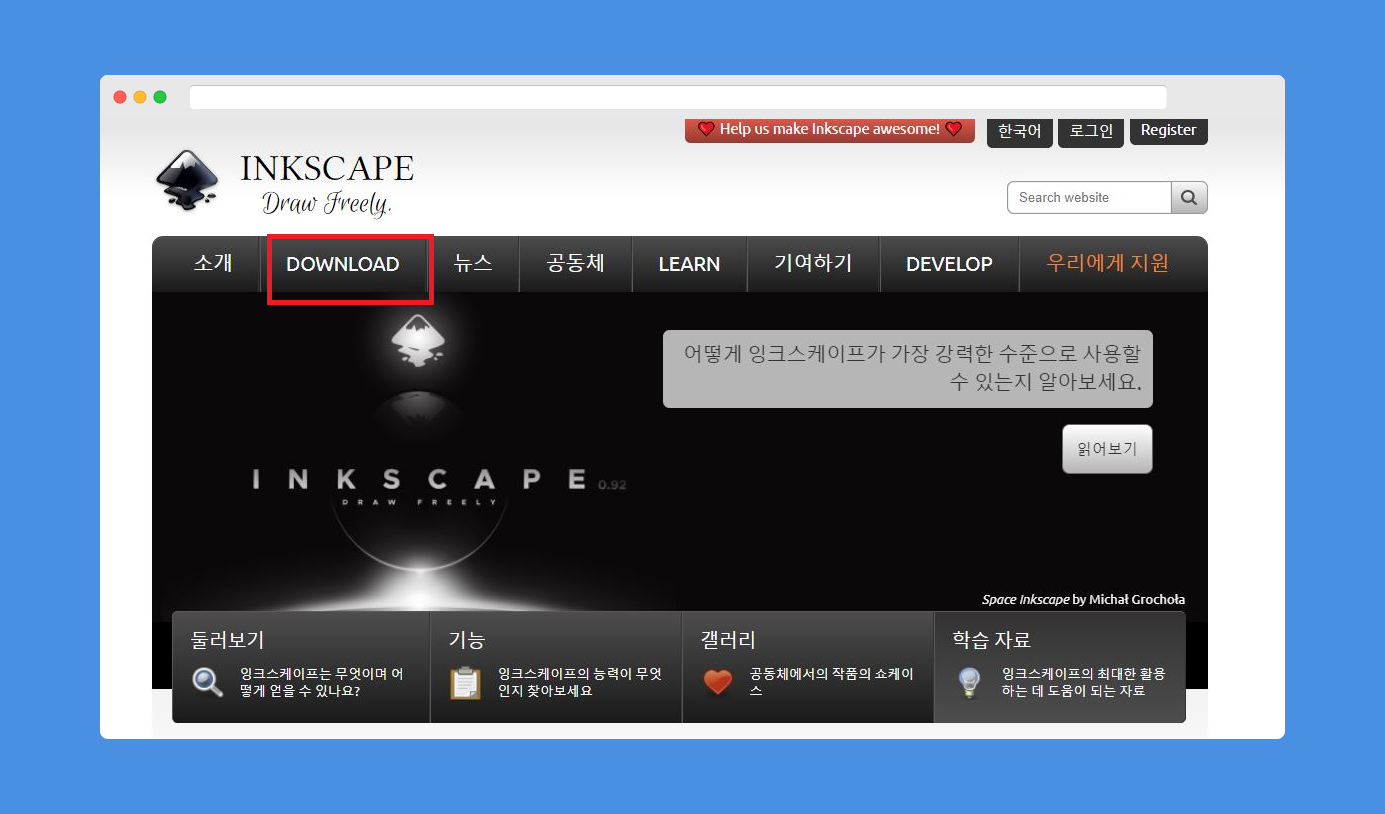Click the 잉크스케이프의 능력이 무엇인지 description

(580, 682)
